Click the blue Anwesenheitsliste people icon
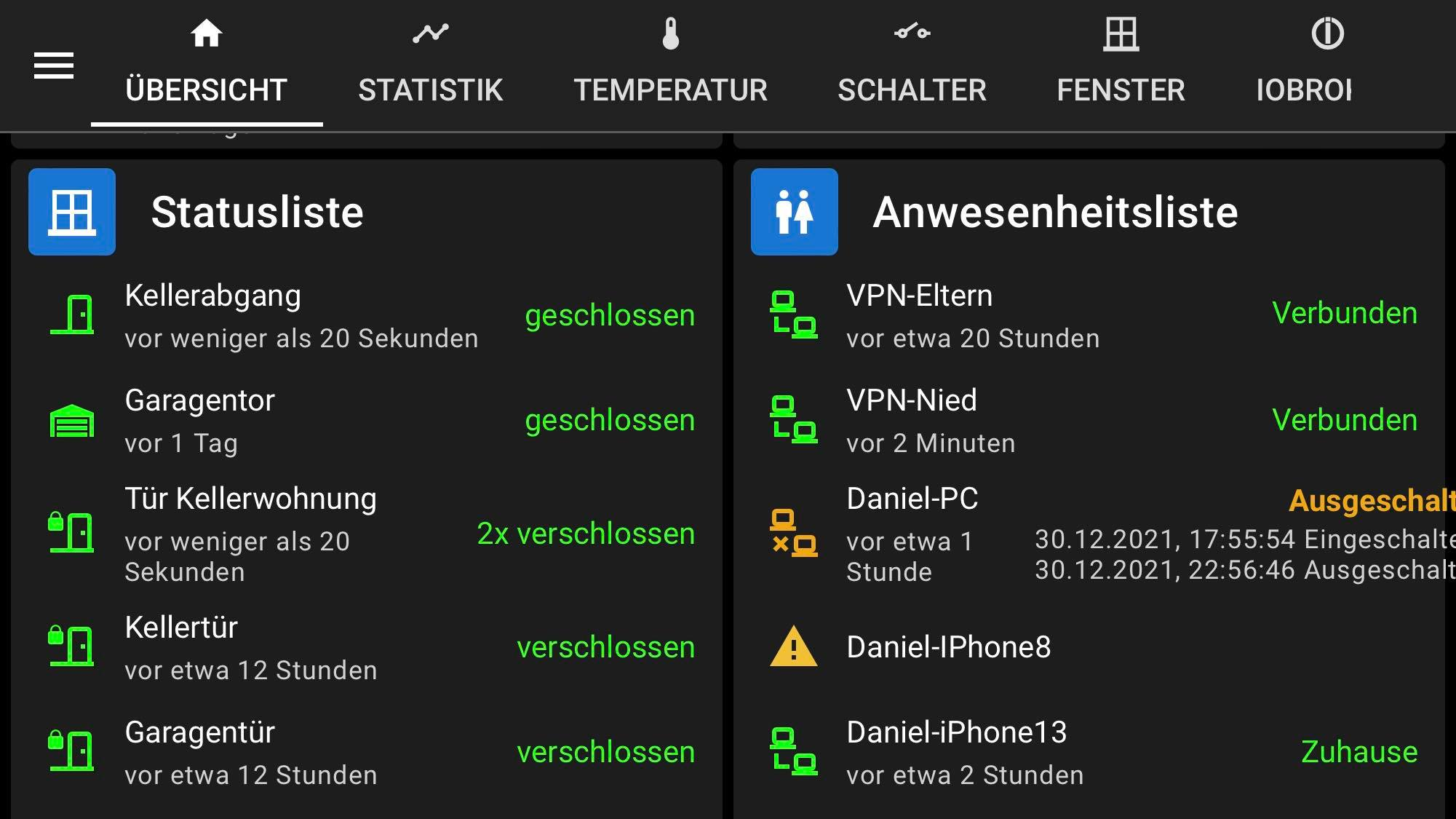1456x819 pixels. pyautogui.click(x=794, y=211)
